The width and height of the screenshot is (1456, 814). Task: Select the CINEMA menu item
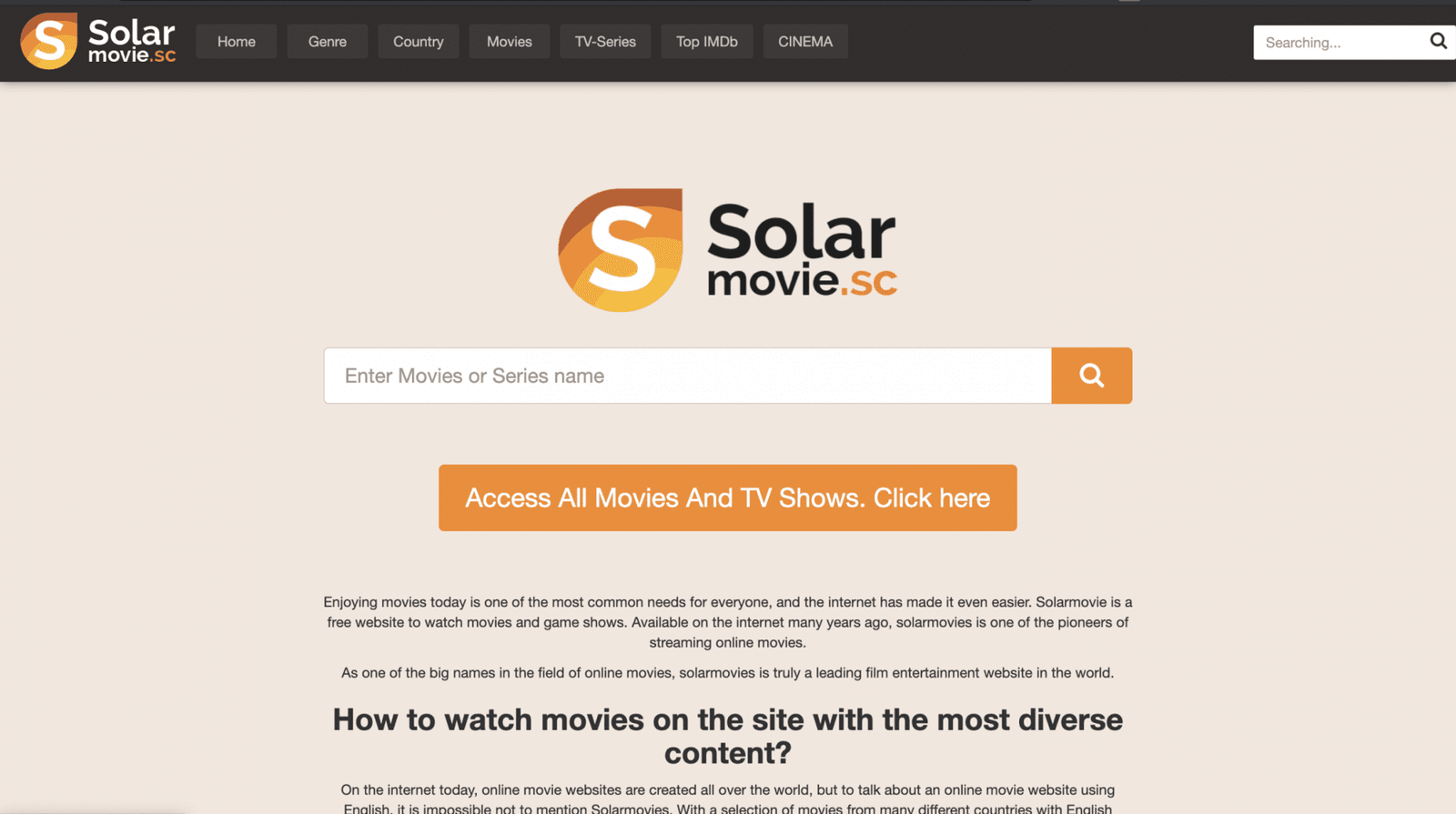coord(805,42)
